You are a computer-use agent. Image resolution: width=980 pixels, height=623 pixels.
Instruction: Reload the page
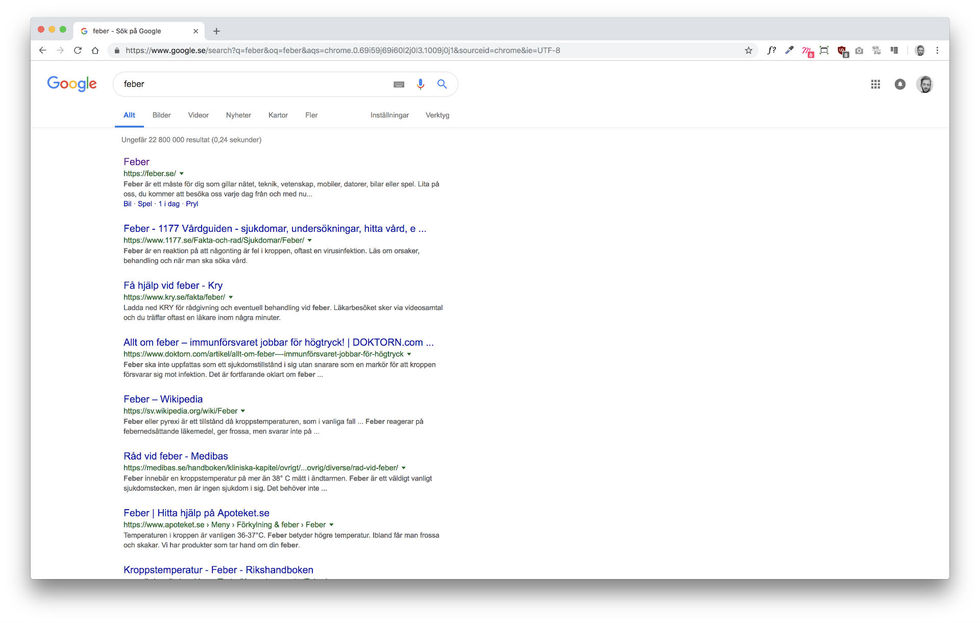(x=77, y=48)
